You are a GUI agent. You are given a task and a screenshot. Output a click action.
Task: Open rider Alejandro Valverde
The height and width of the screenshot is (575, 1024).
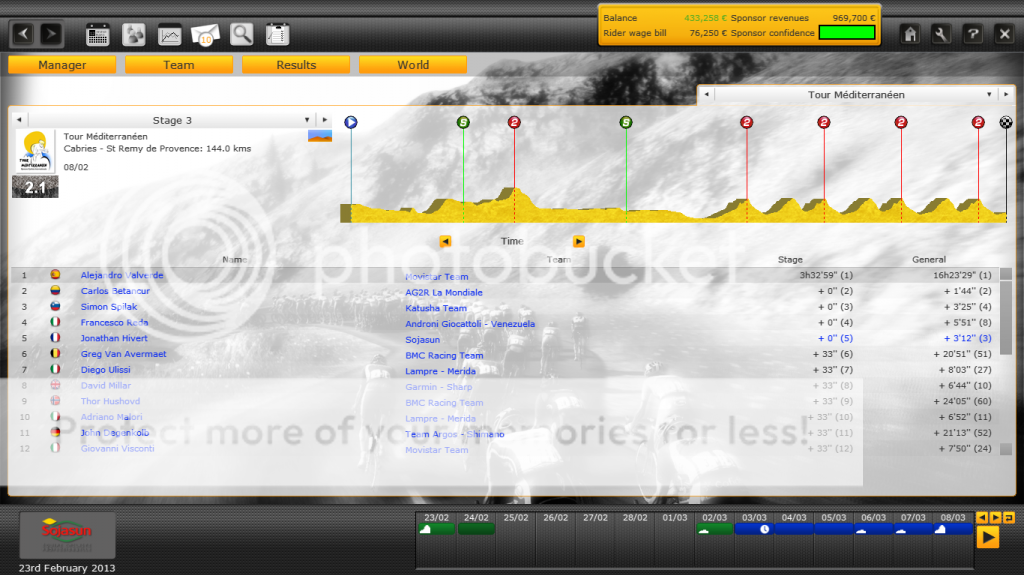click(122, 275)
